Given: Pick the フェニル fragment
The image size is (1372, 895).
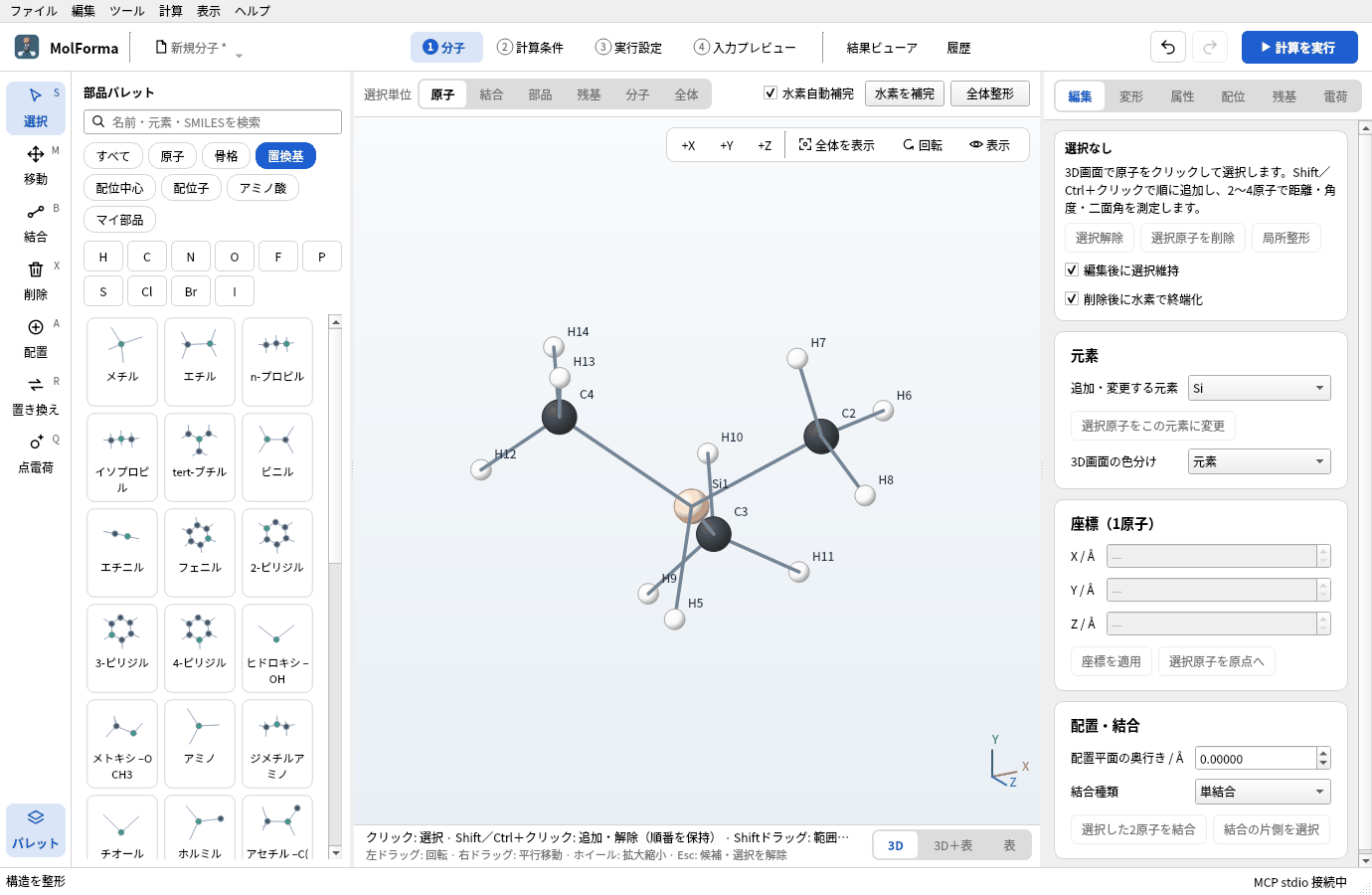Looking at the screenshot, I should pyautogui.click(x=200, y=552).
